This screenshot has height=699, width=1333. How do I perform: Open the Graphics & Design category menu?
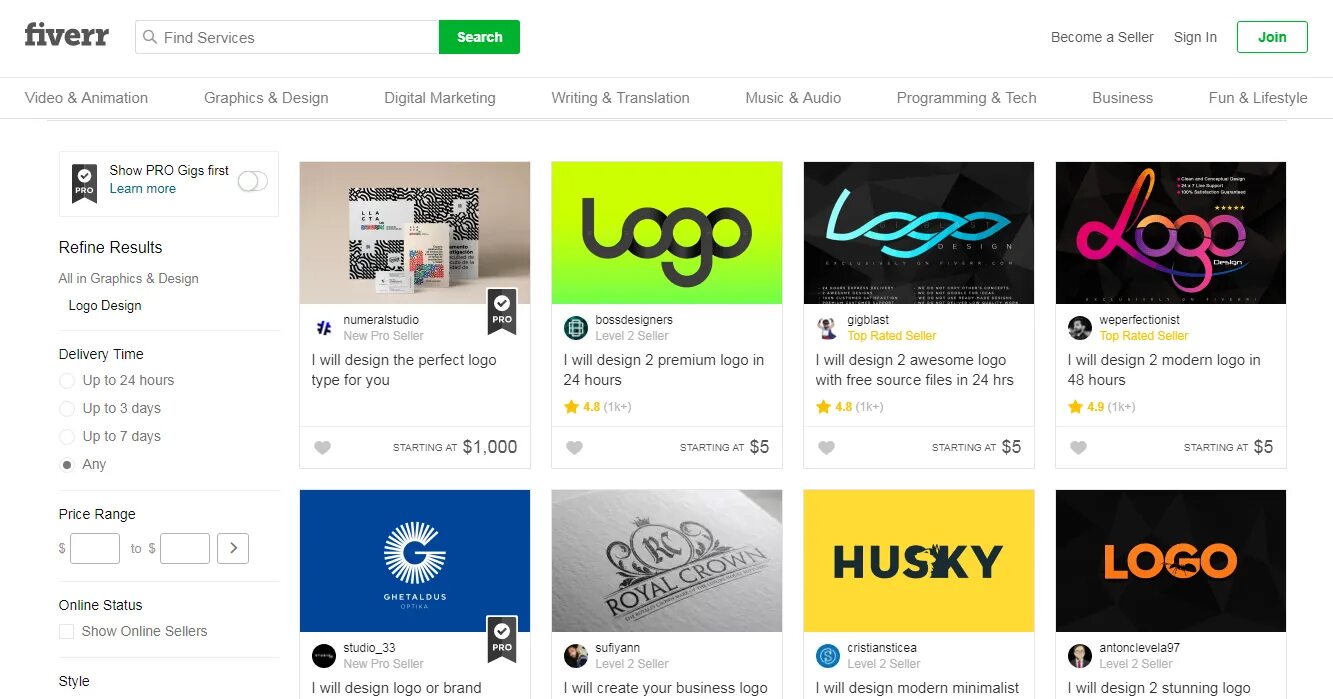pyautogui.click(x=266, y=98)
